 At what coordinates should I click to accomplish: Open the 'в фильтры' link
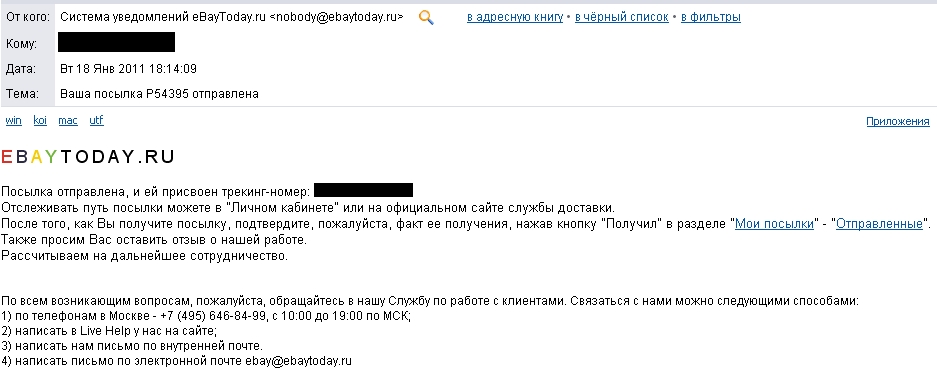pos(711,17)
